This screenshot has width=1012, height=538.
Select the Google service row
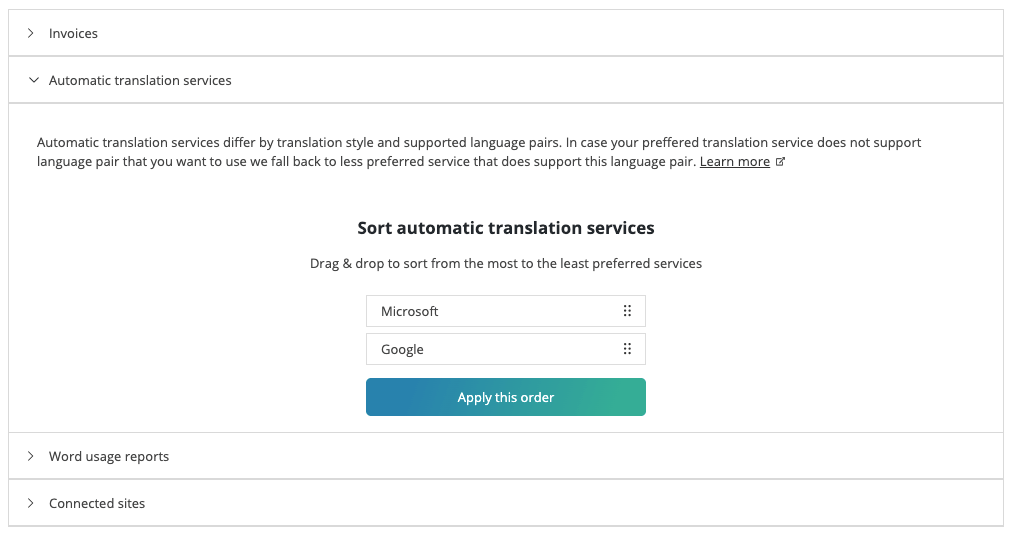[x=505, y=349]
